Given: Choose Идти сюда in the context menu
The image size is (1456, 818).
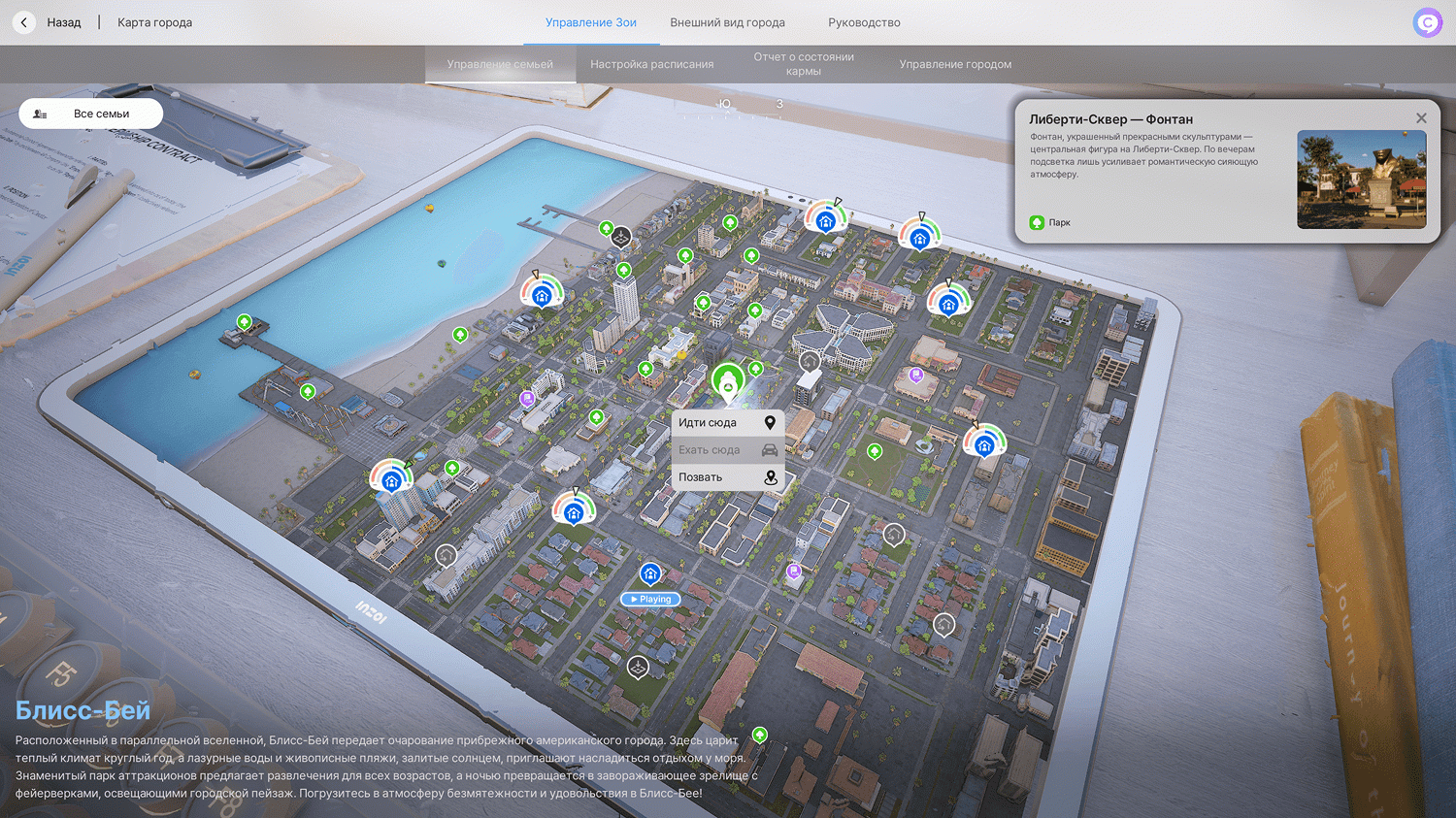Looking at the screenshot, I should click(x=728, y=423).
